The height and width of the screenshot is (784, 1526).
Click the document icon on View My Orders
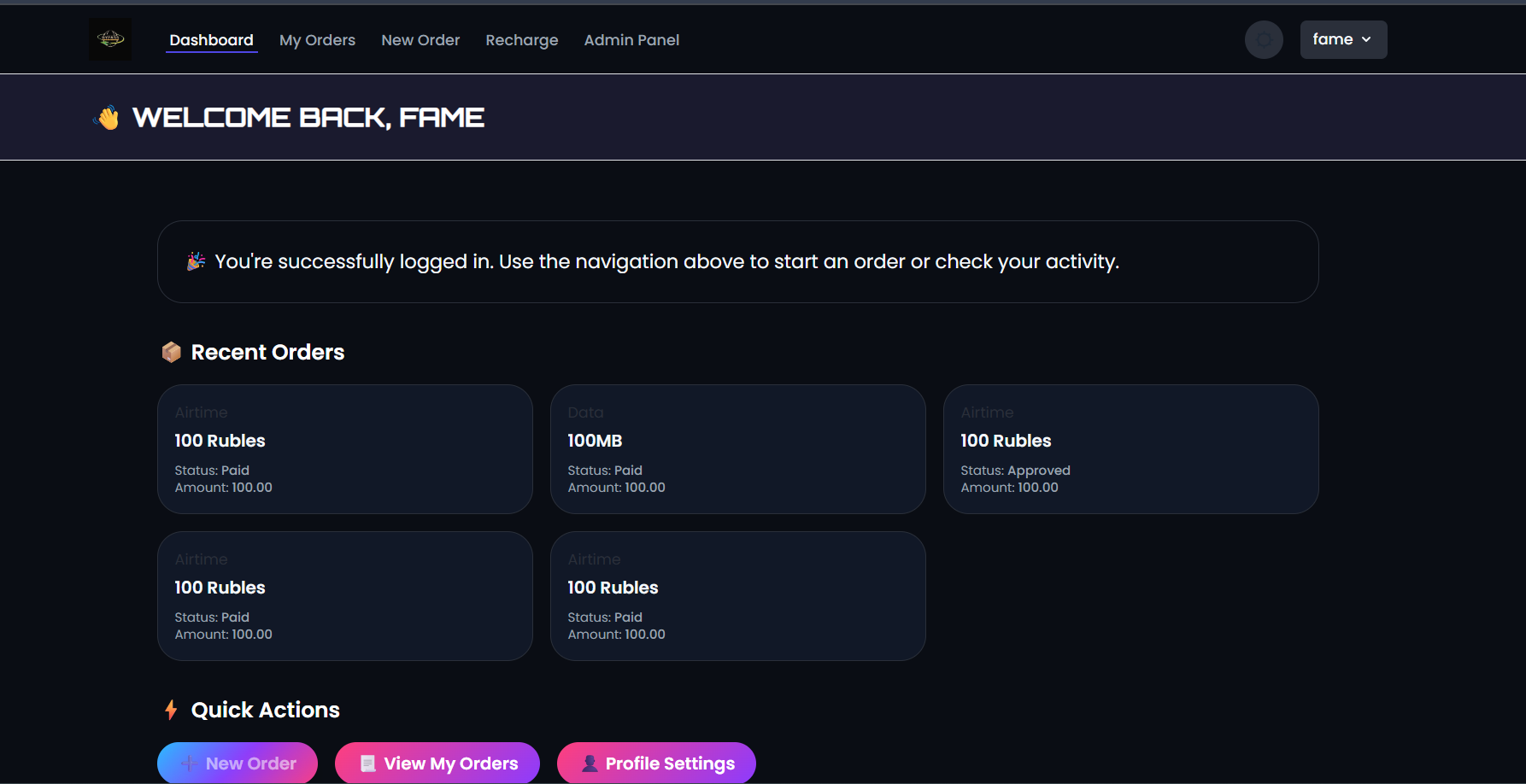coord(367,763)
